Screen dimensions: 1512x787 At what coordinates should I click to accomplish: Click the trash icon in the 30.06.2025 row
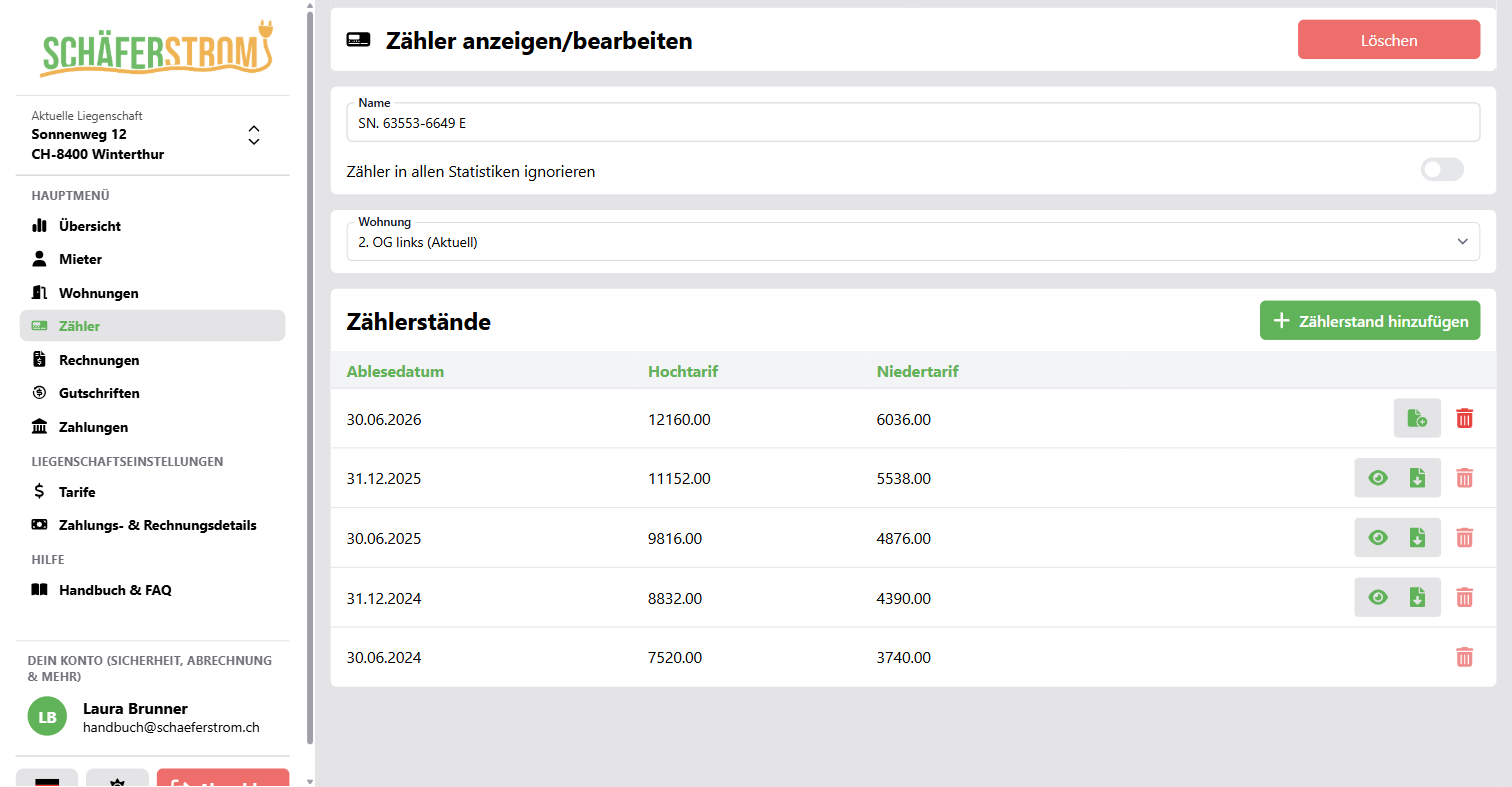click(1464, 538)
